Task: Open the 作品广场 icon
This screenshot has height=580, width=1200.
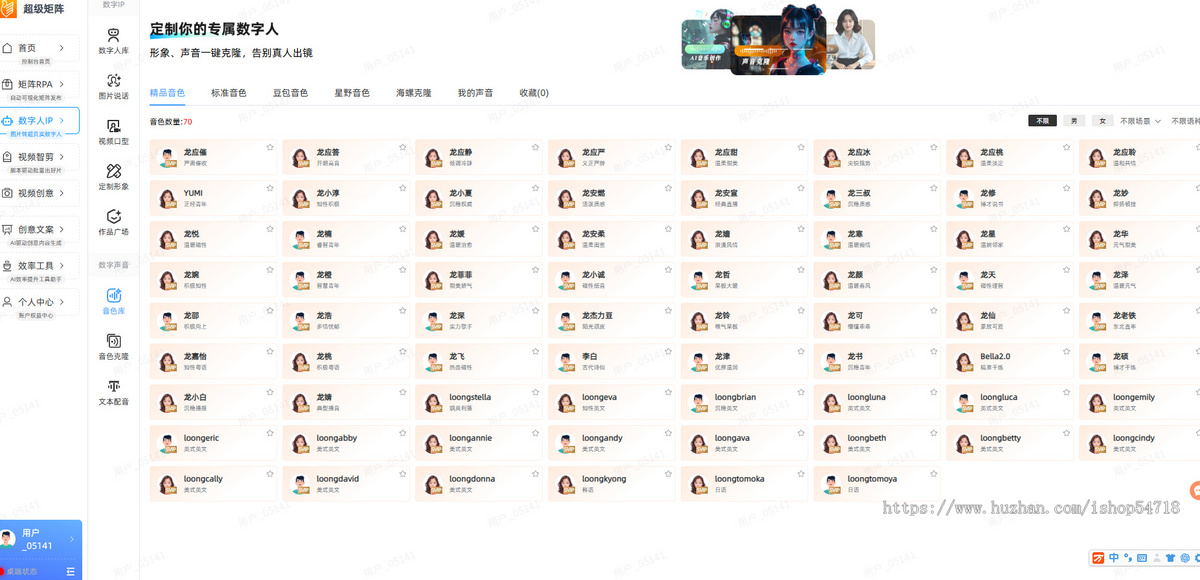Action: pyautogui.click(x=113, y=216)
